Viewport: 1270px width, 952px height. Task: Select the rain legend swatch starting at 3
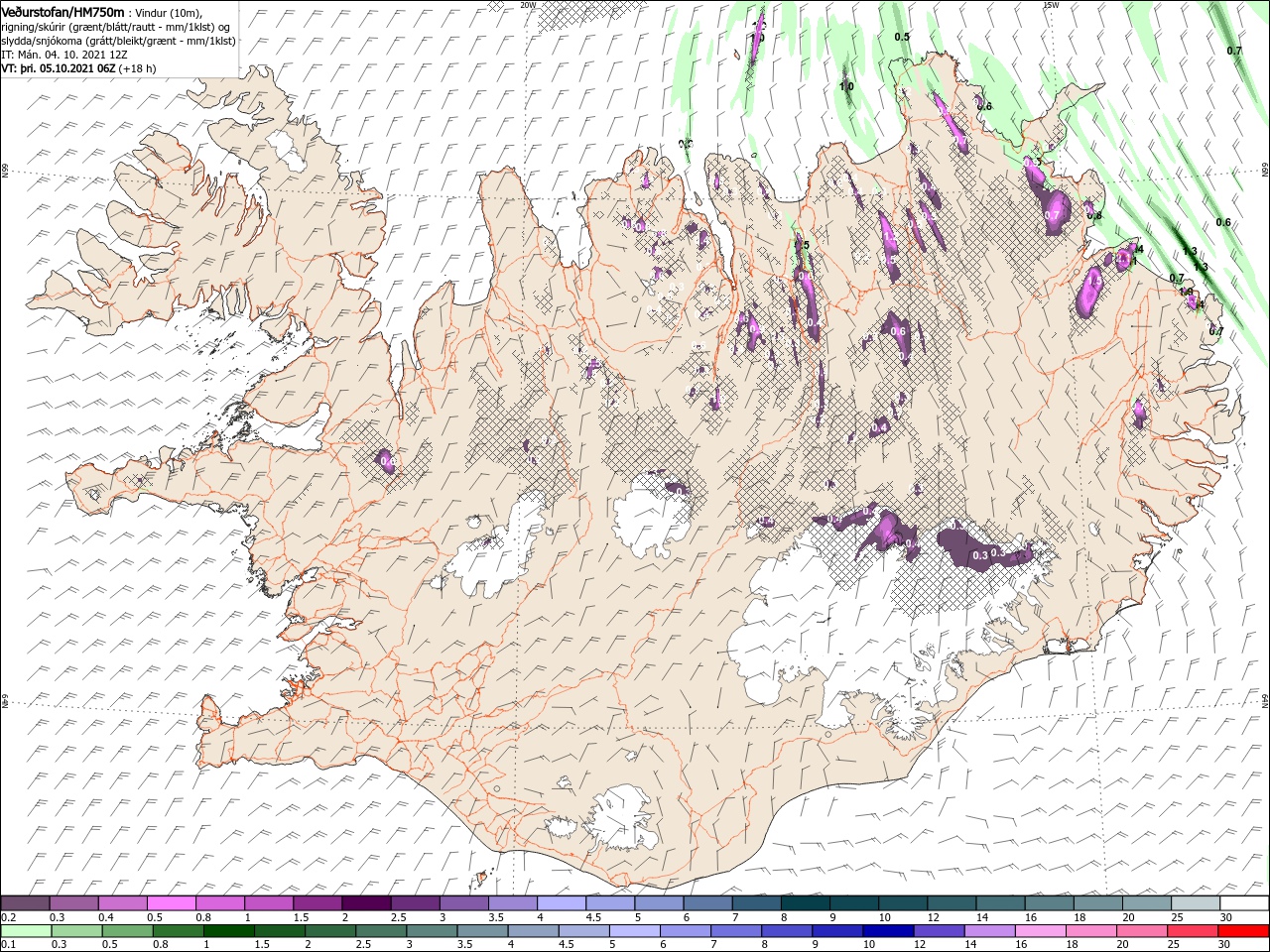432,931
